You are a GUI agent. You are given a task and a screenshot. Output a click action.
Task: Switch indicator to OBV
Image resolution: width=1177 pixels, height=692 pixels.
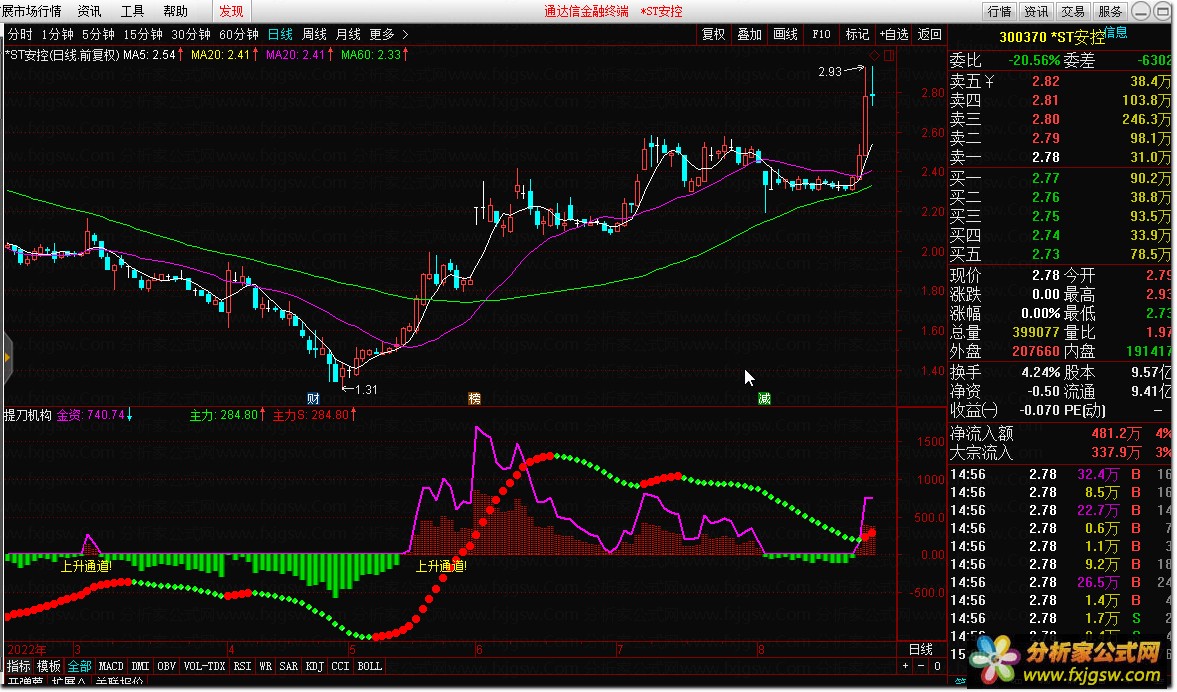tap(167, 666)
